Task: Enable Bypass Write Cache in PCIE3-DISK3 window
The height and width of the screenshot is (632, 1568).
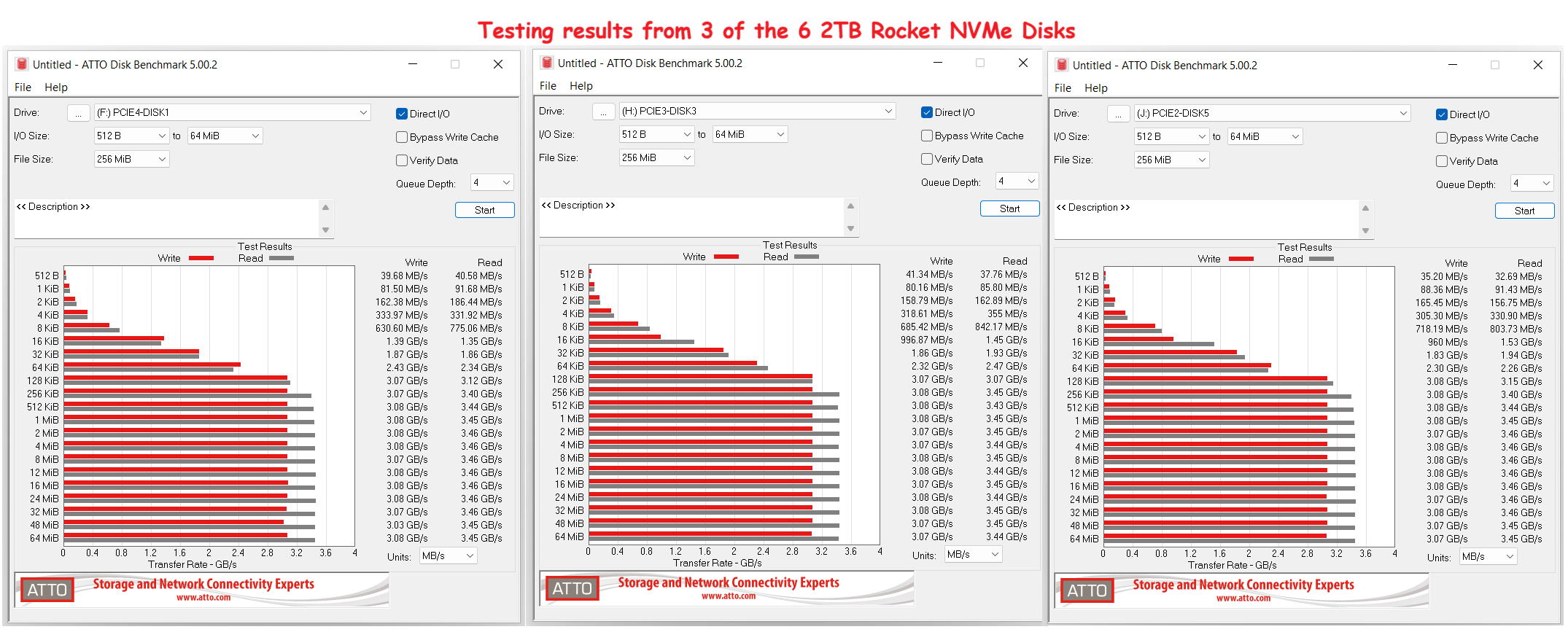Action: [x=927, y=136]
